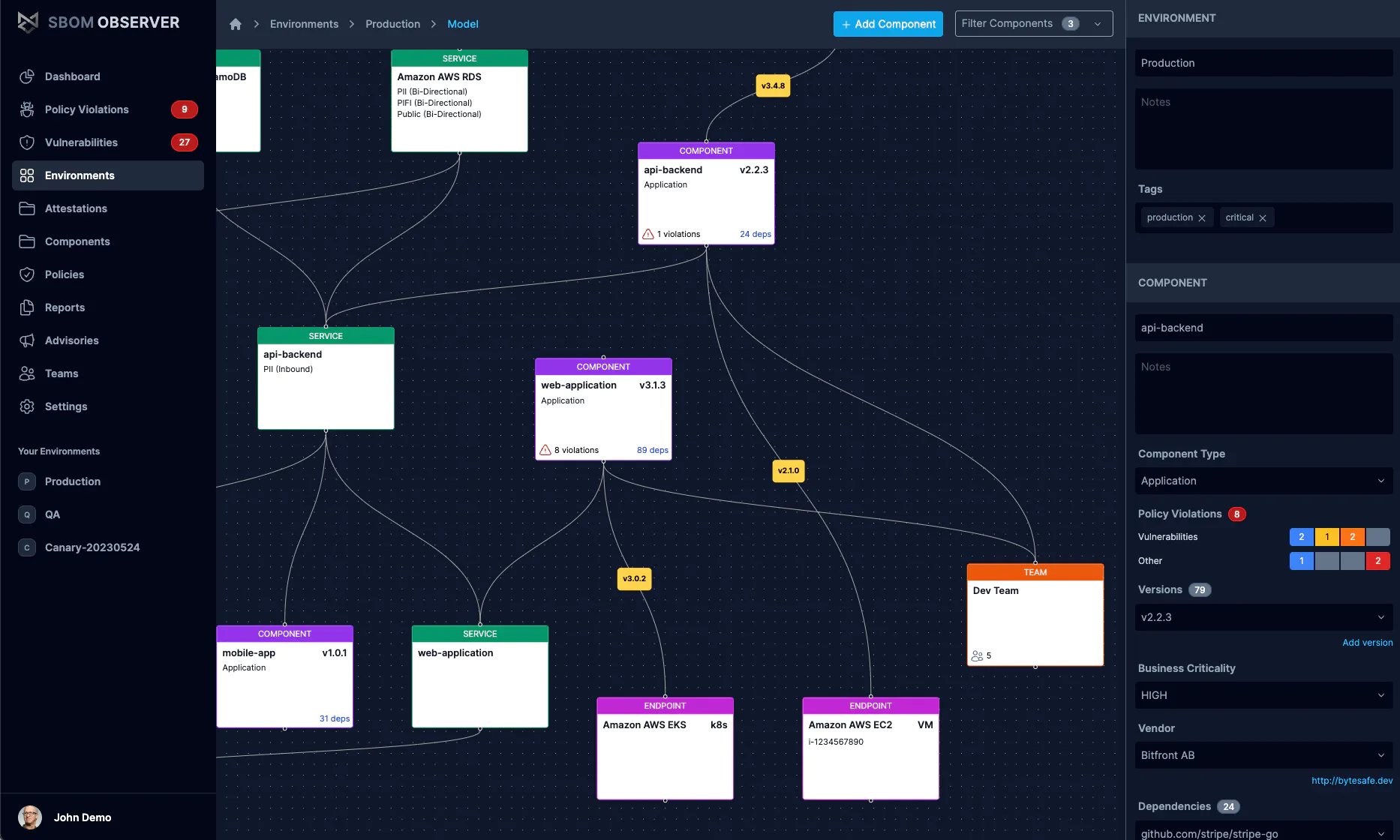Click the v3.4.8 edge version label
1400x840 pixels.
[773, 85]
